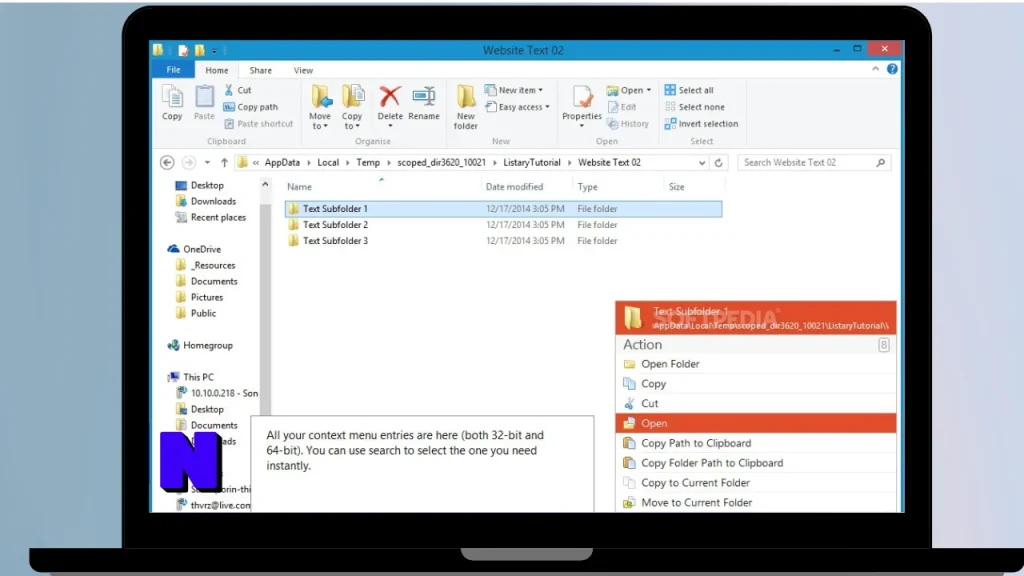1024x576 pixels.
Task: Click Local in the address path
Action: [x=328, y=163]
